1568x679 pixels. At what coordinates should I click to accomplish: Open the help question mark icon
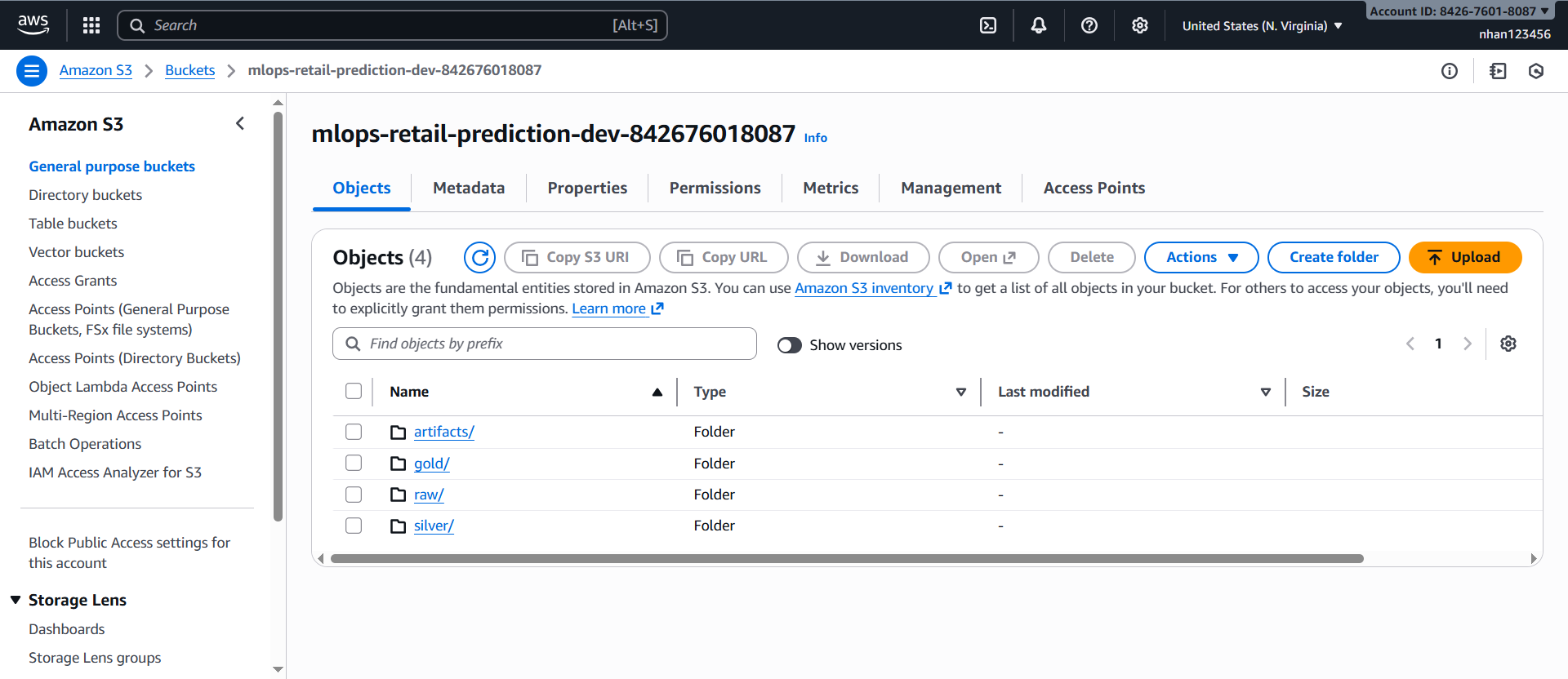click(x=1089, y=25)
